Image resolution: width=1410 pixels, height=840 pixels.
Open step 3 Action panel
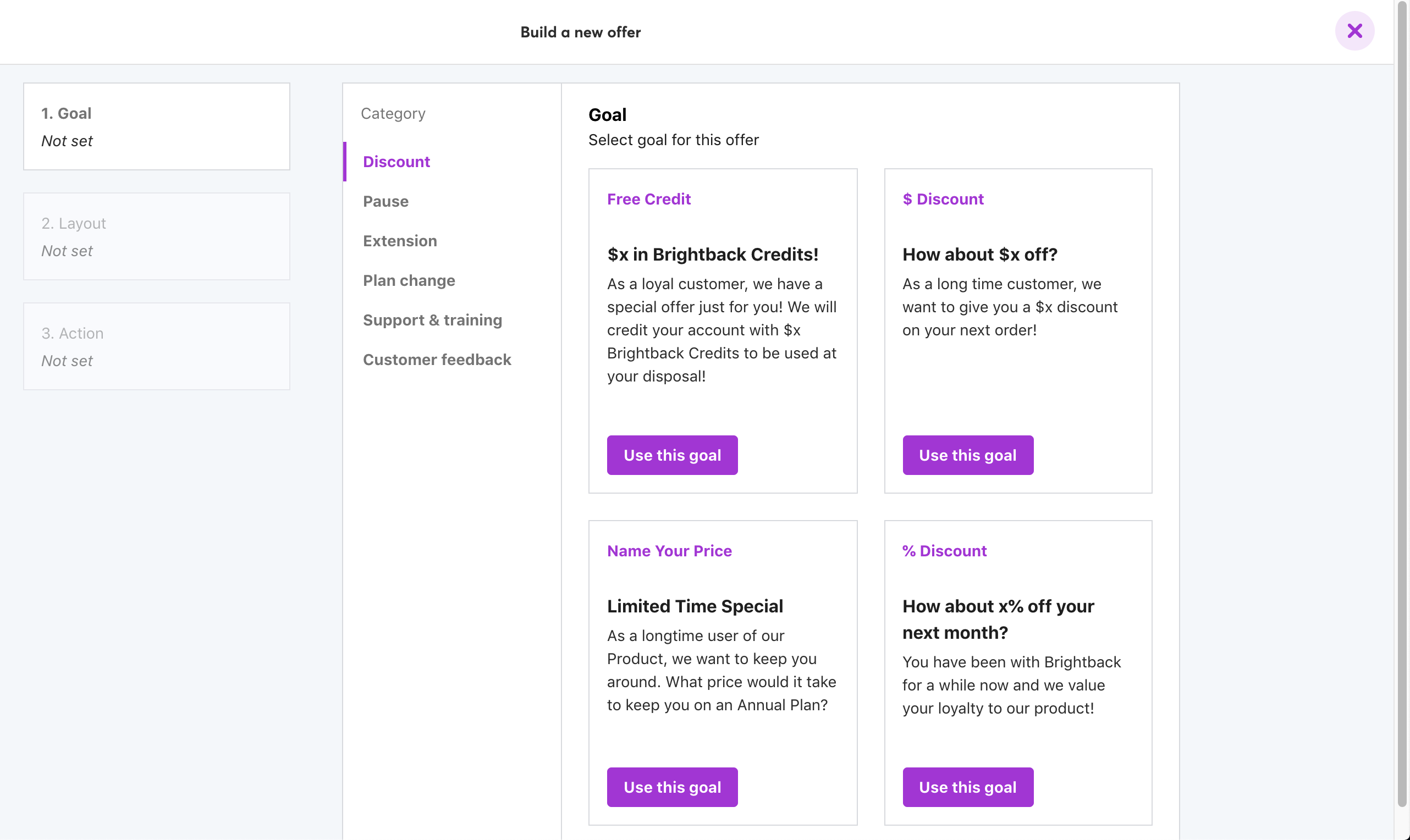pos(156,346)
